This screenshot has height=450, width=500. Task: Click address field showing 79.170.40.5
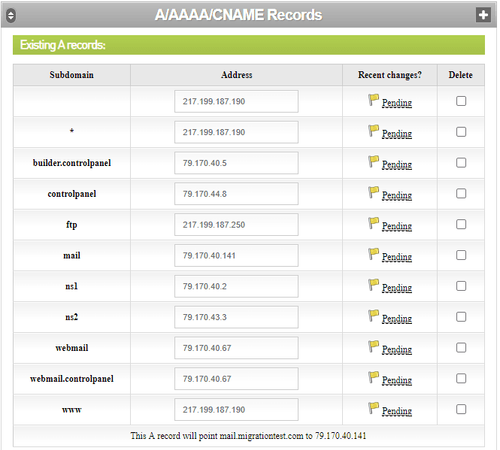(x=236, y=163)
